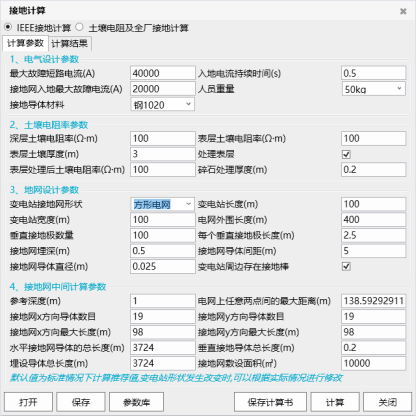Select the IEEE接地计算 radio button
This screenshot has height=416, width=416.
tap(8, 27)
